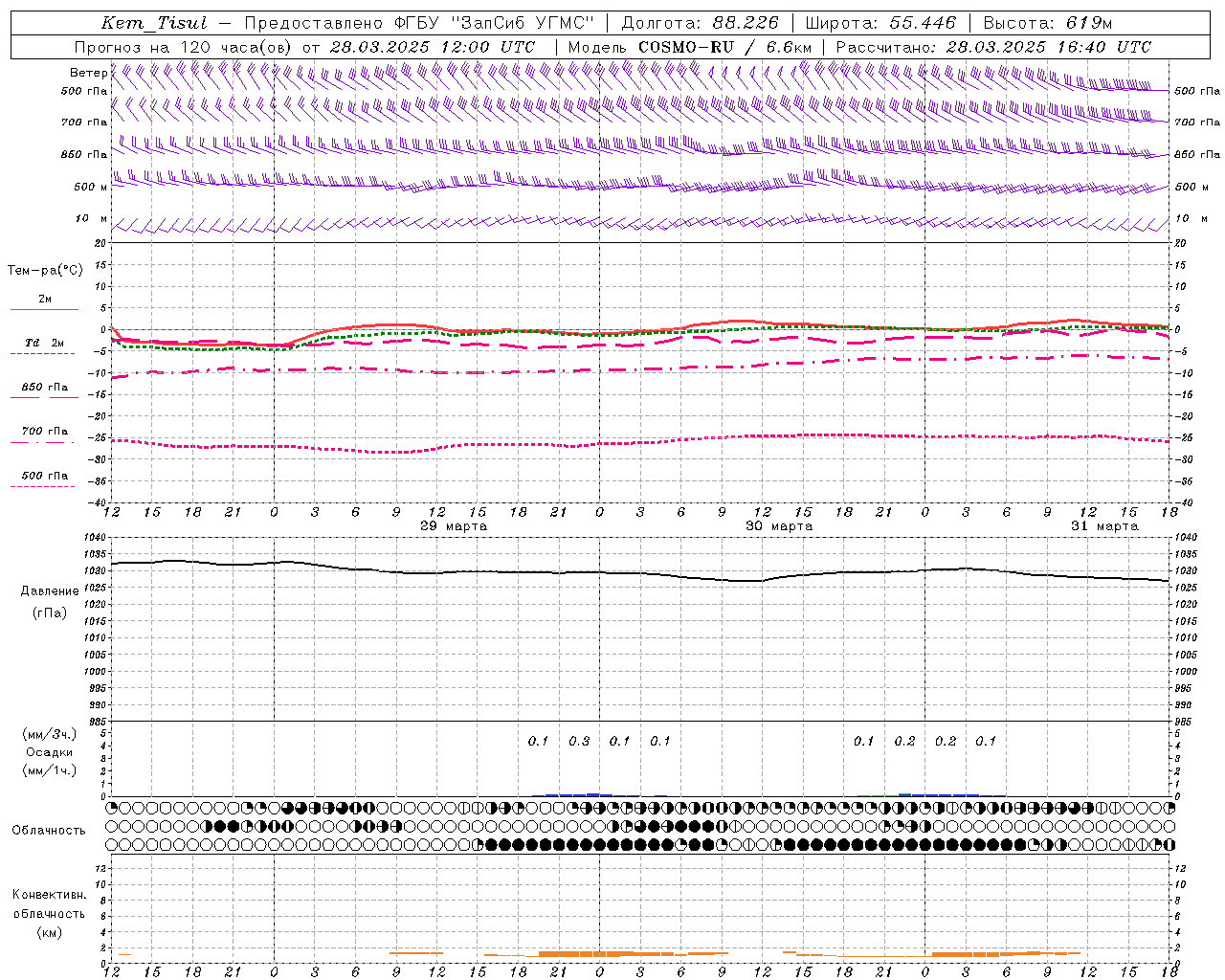Click the "29 марта" date label
The width and height of the screenshot is (1225, 980).
point(454,526)
